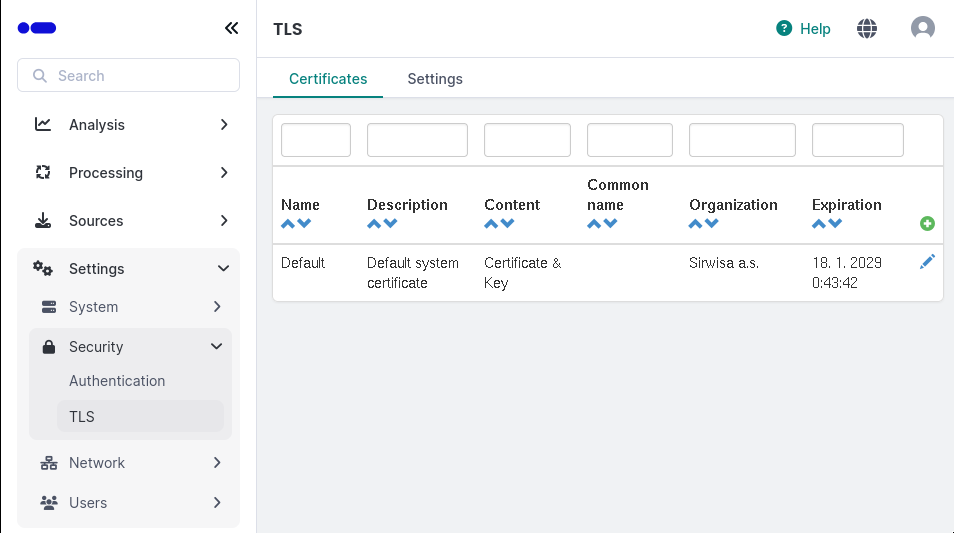The width and height of the screenshot is (954, 533).
Task: Click the logo in the top-left corner
Action: coord(37,28)
